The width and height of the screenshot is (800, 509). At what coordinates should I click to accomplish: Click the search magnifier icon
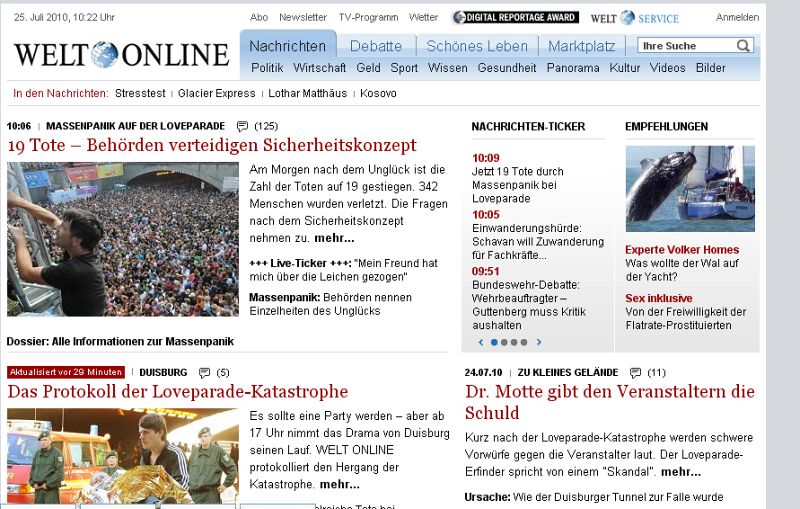[743, 46]
